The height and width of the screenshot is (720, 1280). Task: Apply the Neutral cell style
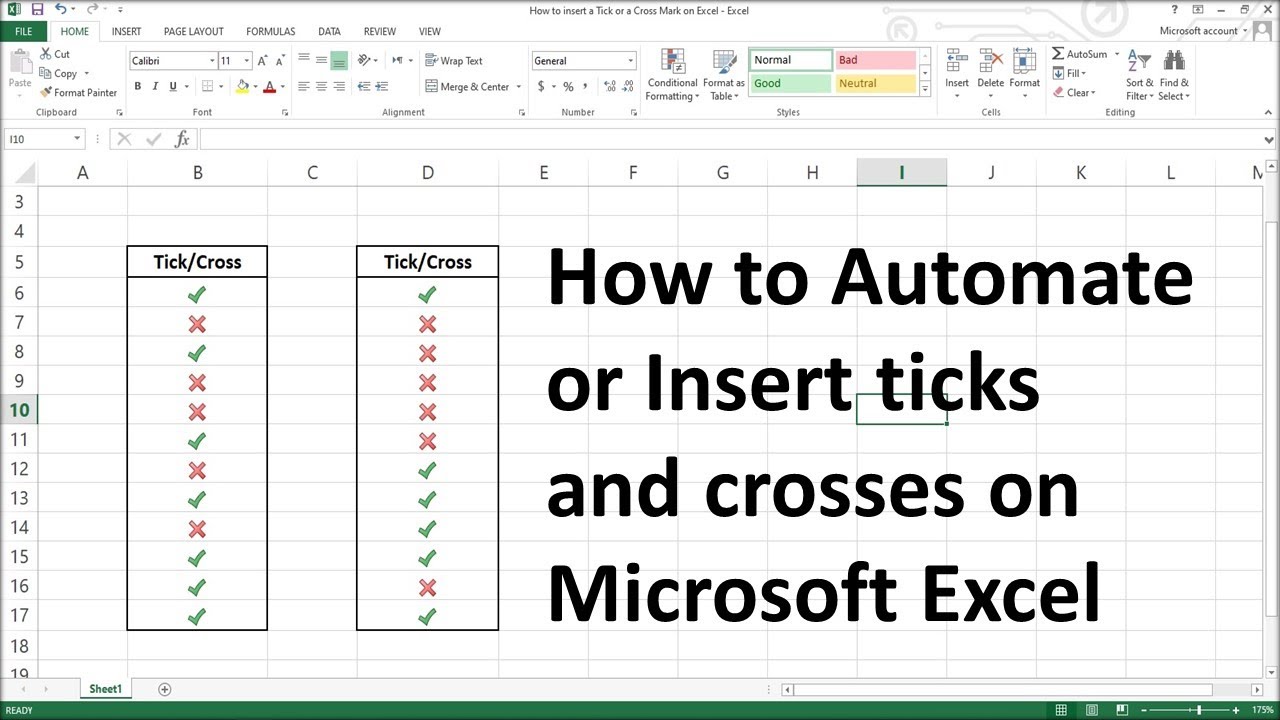(875, 84)
